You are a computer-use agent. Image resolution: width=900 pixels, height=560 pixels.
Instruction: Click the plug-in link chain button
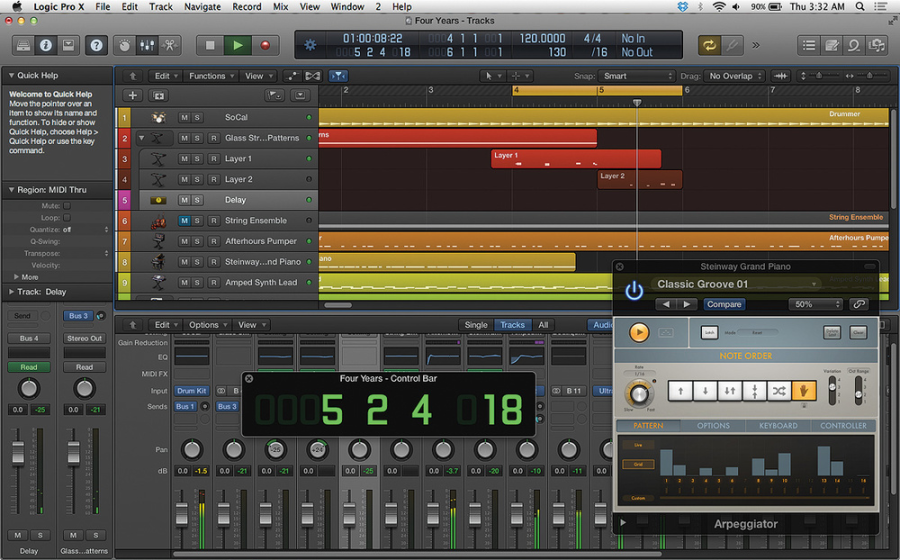point(859,304)
